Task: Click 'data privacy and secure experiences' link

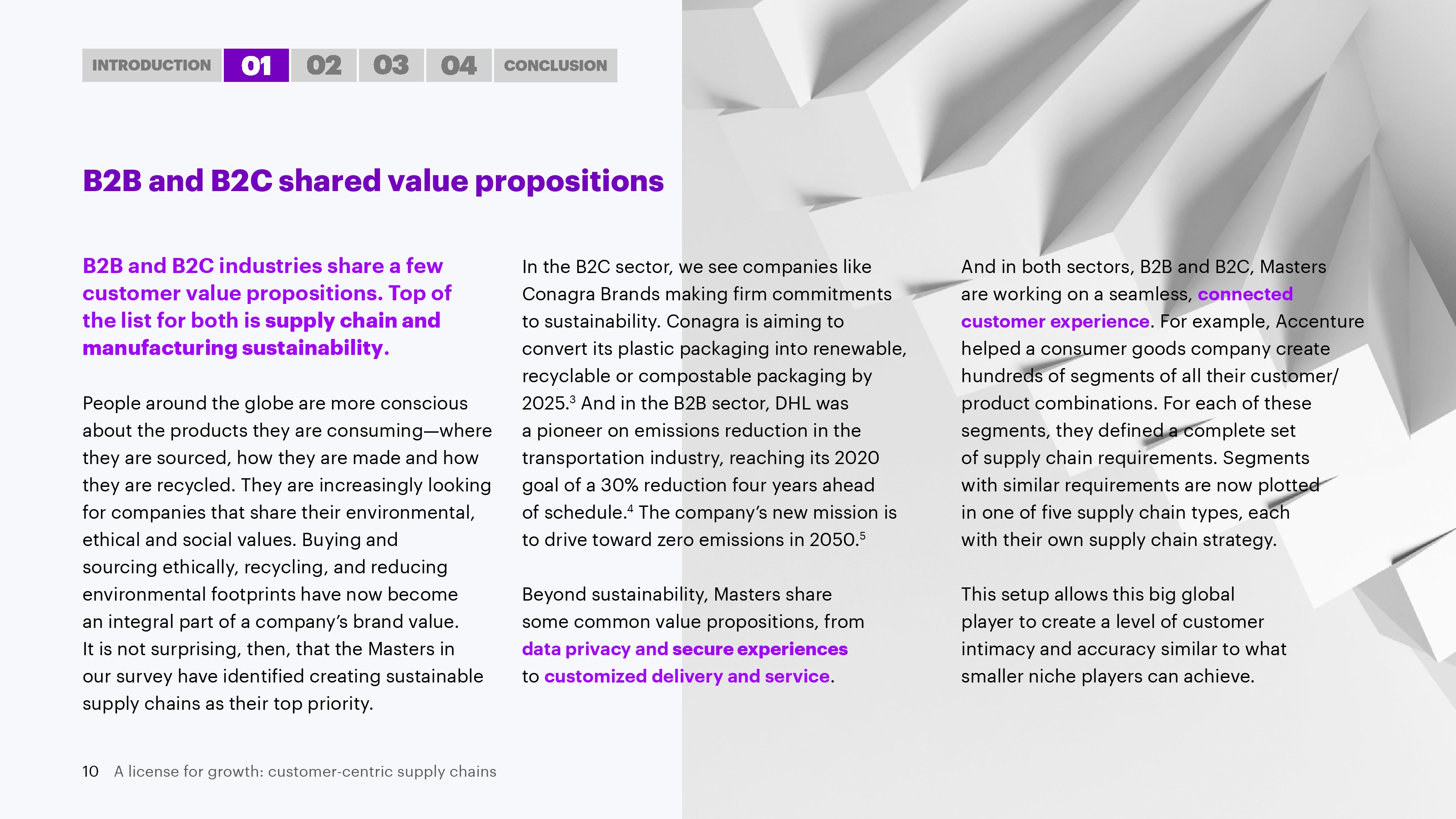Action: point(684,649)
